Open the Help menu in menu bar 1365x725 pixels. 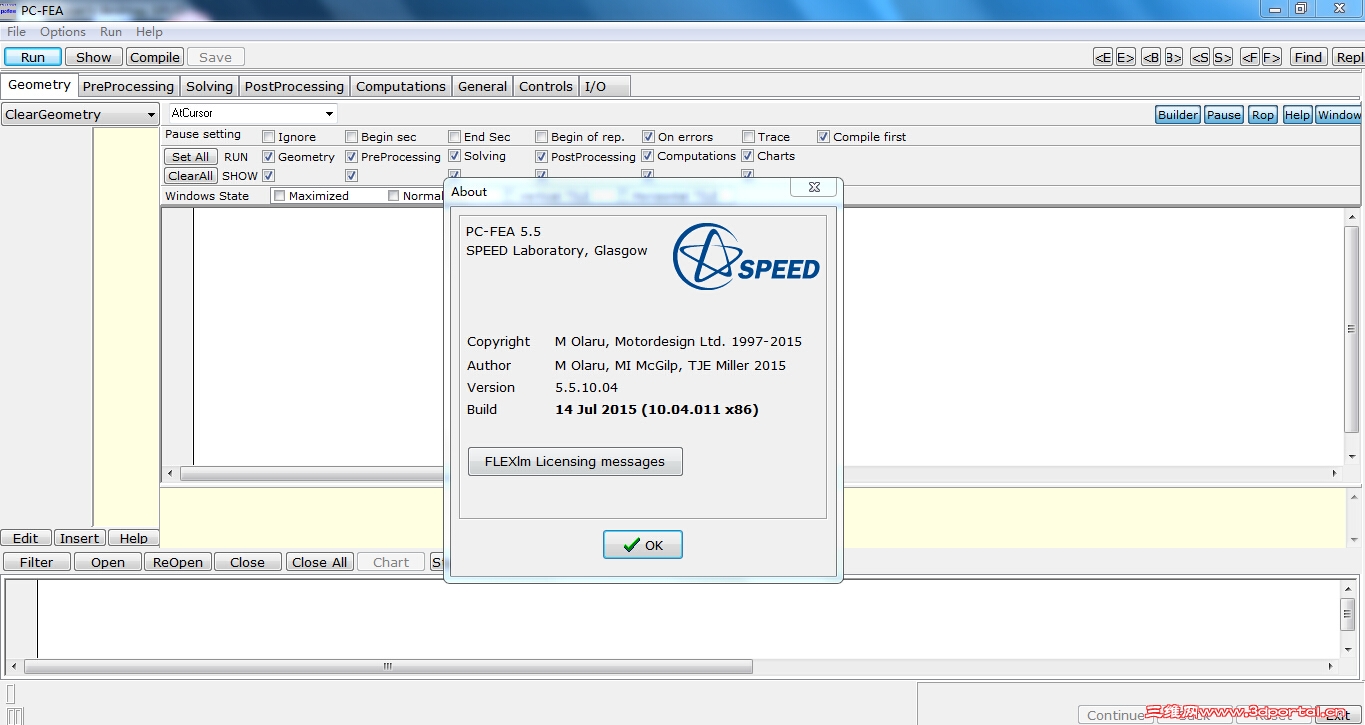(149, 32)
